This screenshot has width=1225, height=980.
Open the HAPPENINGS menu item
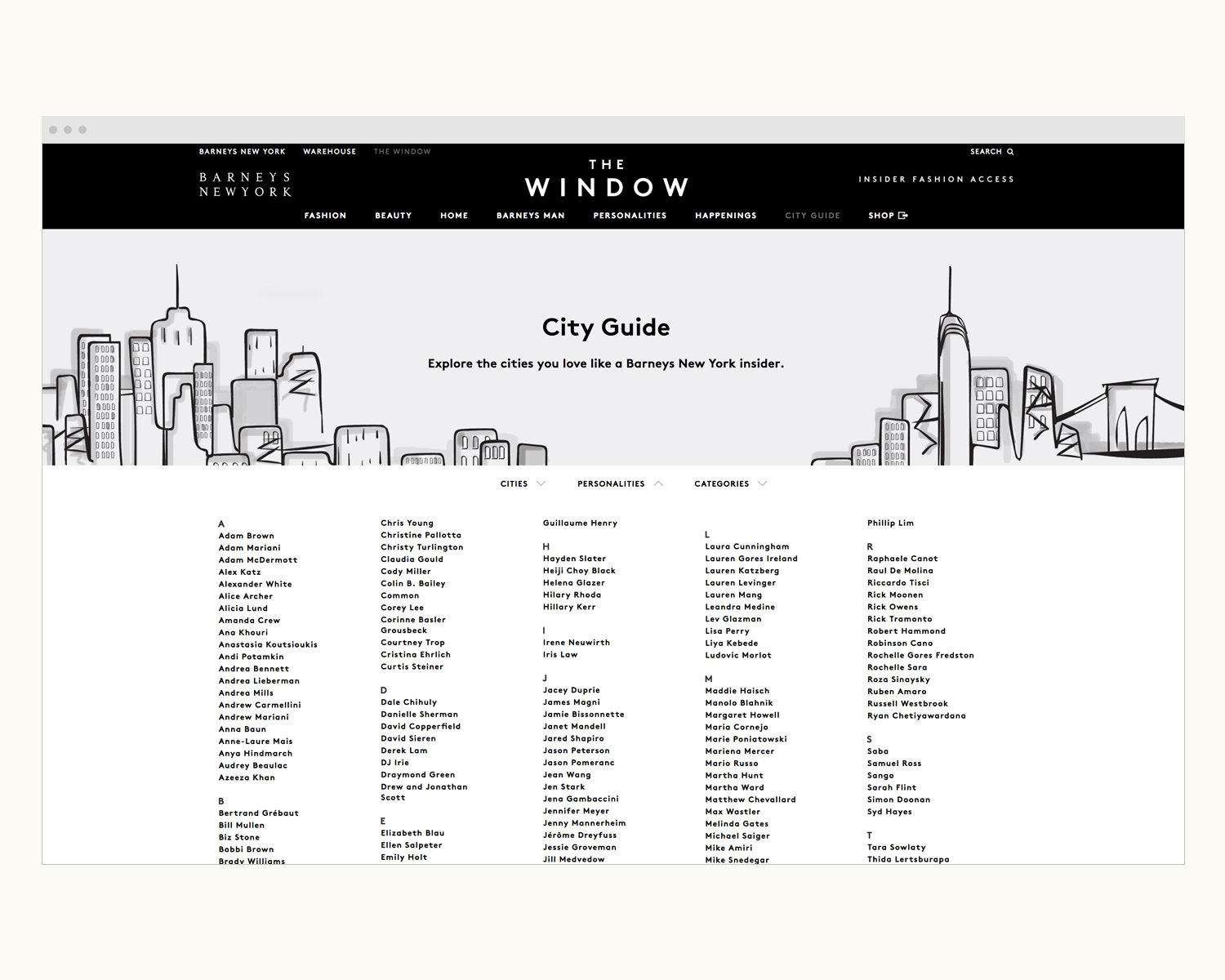(726, 216)
